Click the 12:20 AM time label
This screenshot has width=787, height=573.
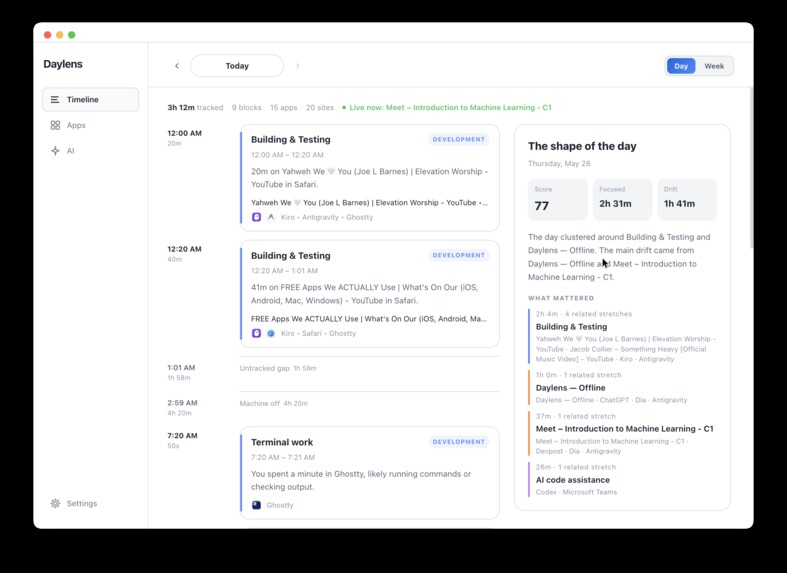184,249
